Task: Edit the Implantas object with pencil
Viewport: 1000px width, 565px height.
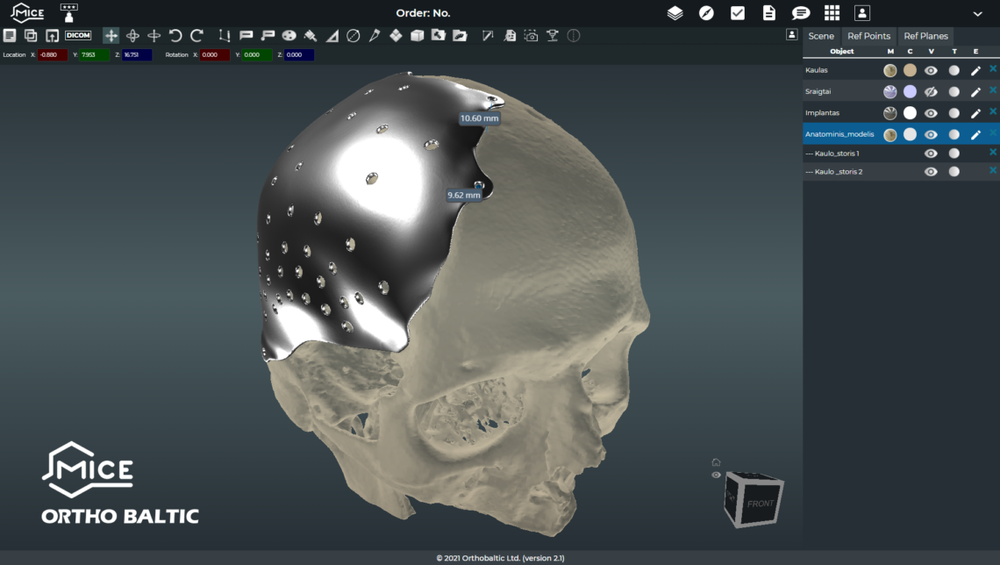Action: (976, 113)
